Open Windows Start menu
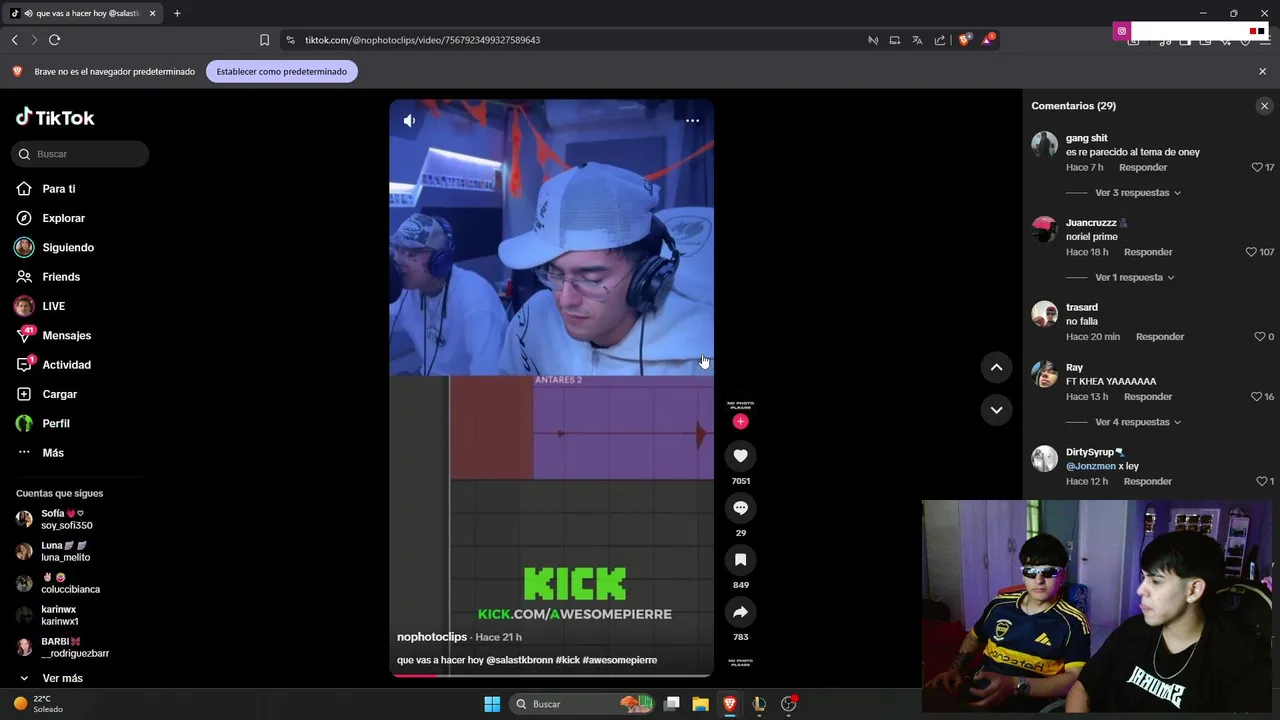This screenshot has height=720, width=1280. click(x=492, y=704)
